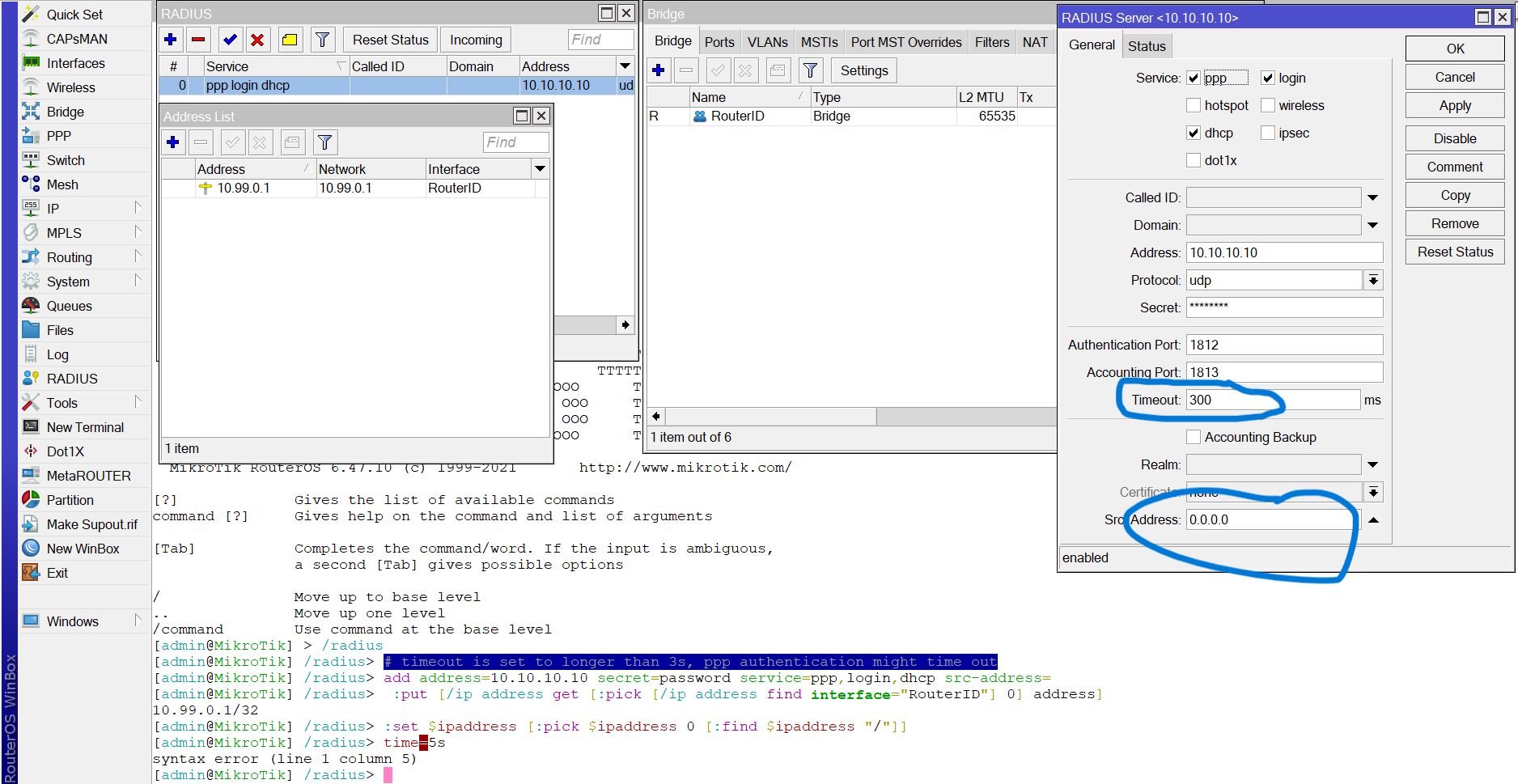The height and width of the screenshot is (784, 1518).
Task: Open Wireless from the sidebar
Action: 70,87
